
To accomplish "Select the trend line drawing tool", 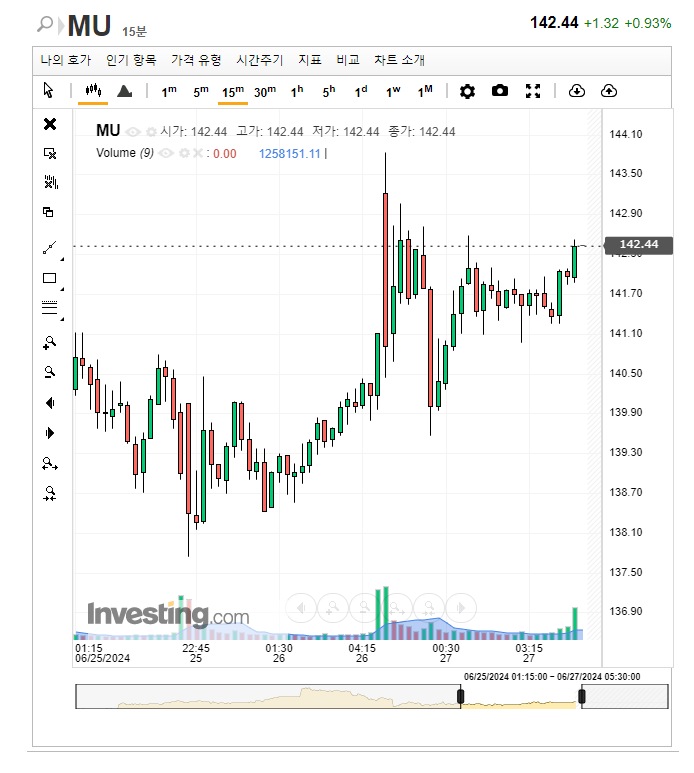I will pos(49,247).
